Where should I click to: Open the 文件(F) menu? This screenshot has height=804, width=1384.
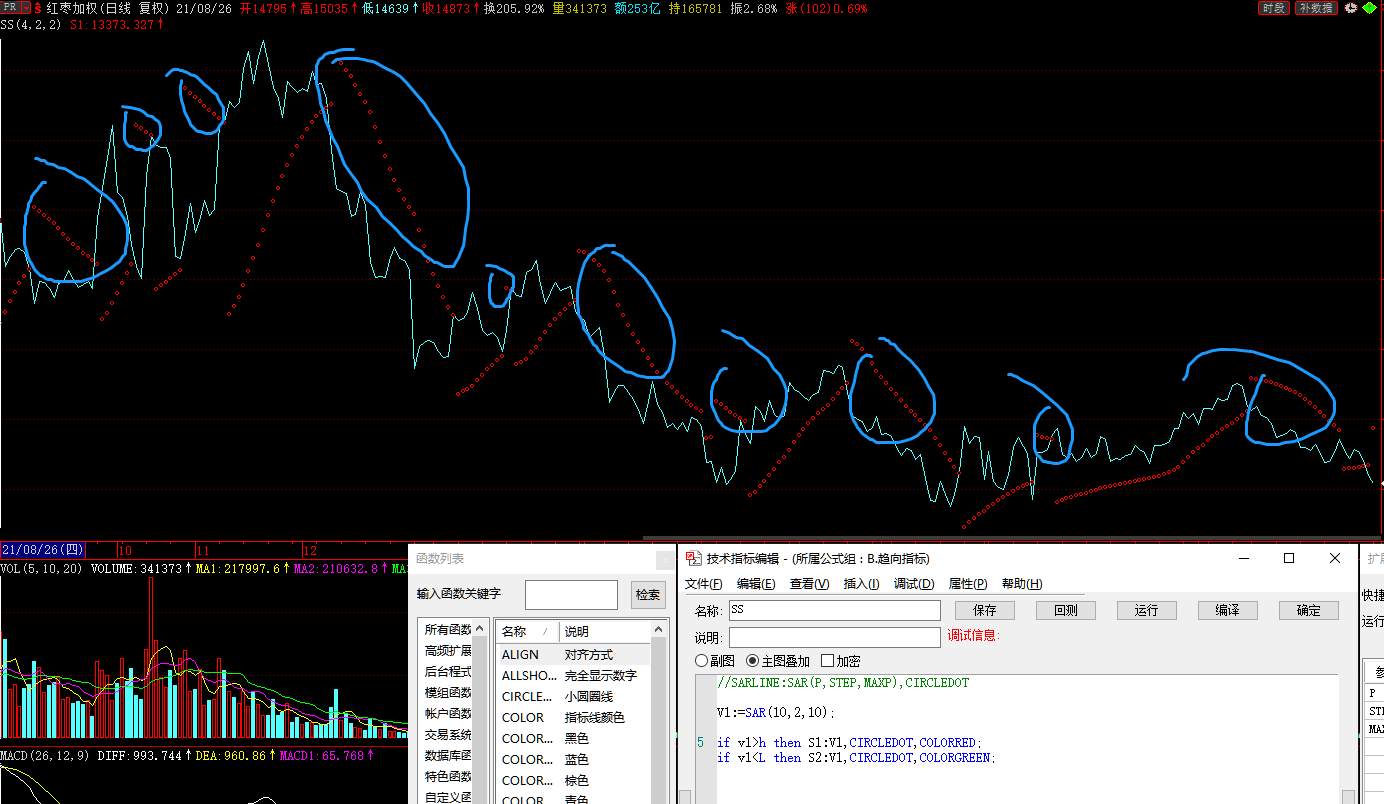click(x=704, y=584)
